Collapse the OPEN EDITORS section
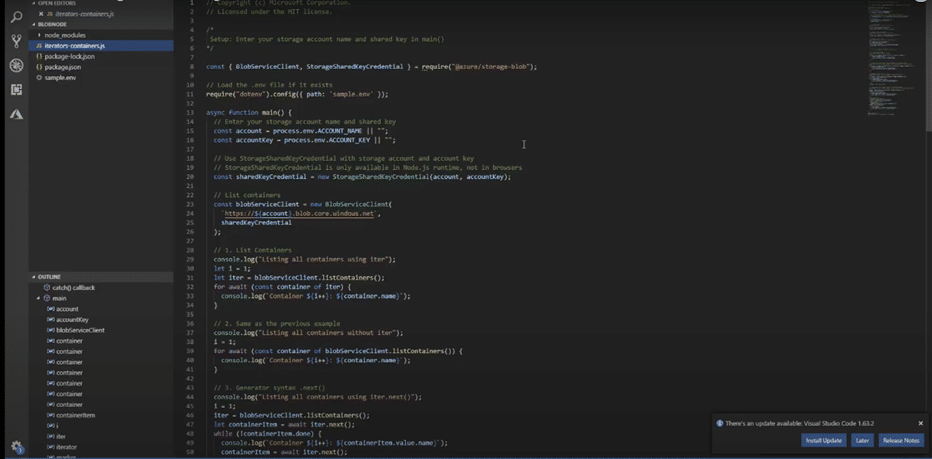Image resolution: width=932 pixels, height=459 pixels. (55, 3)
